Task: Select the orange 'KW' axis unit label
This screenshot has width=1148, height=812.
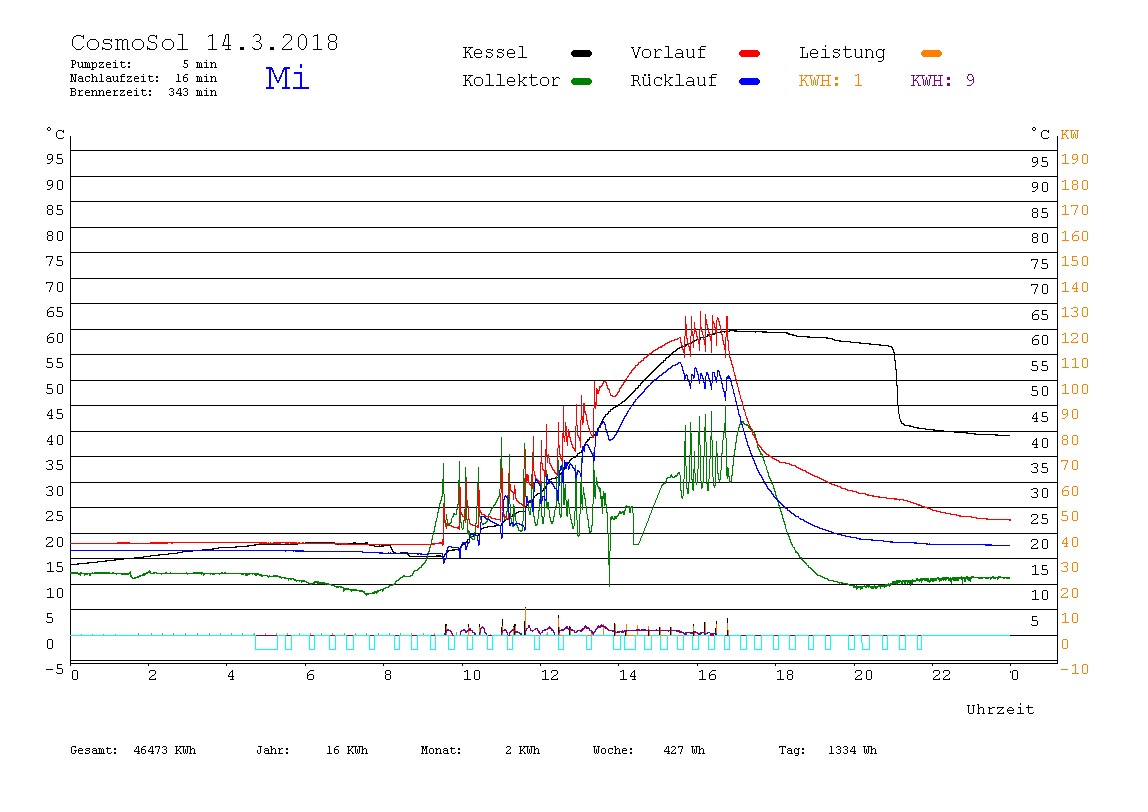Action: [x=1070, y=135]
